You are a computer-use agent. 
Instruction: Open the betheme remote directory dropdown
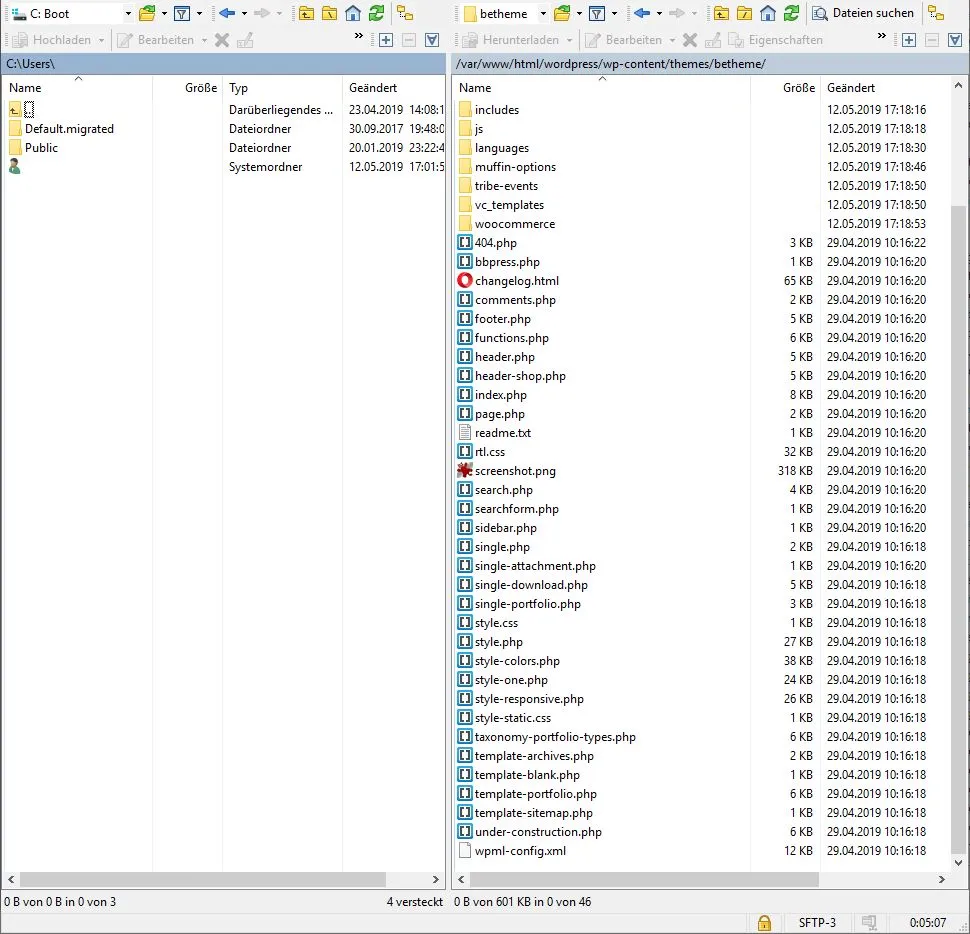543,14
